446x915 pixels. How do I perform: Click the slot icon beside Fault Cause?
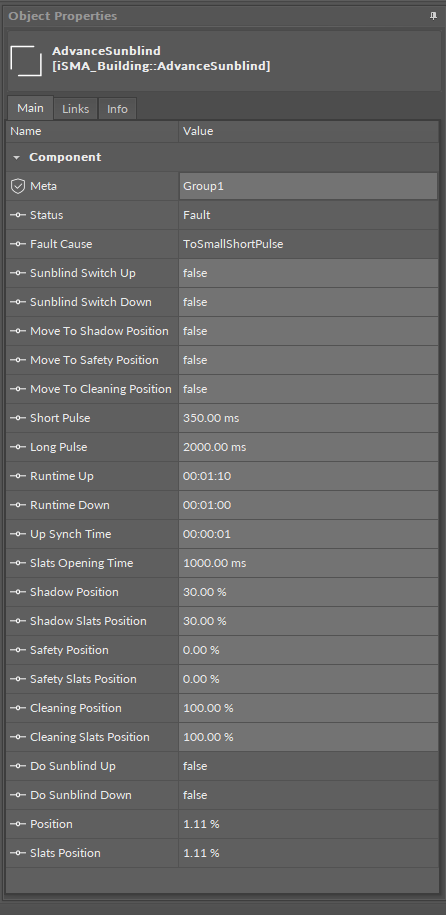click(x=18, y=244)
